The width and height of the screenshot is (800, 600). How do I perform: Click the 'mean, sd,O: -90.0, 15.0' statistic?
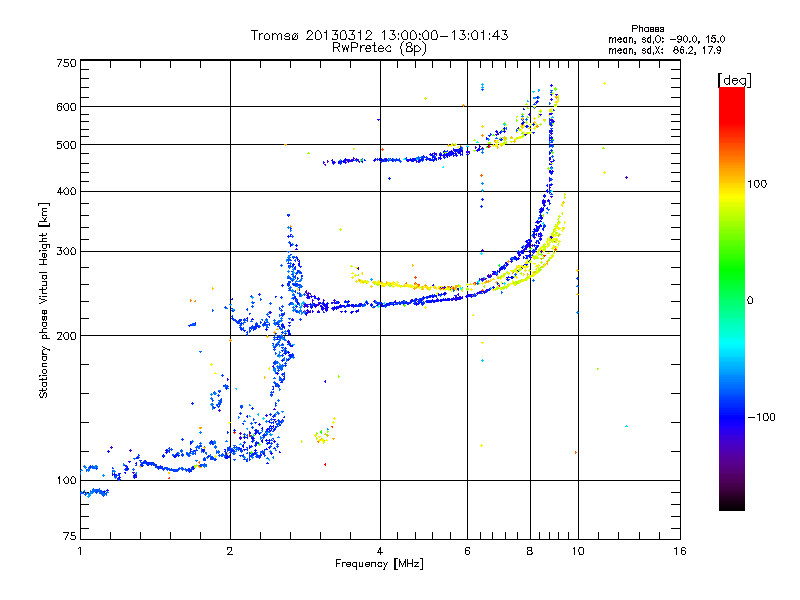coord(666,39)
